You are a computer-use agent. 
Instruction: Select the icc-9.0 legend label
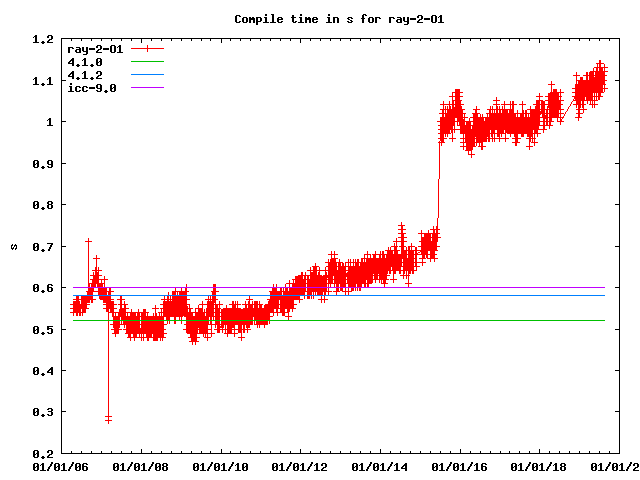91,88
